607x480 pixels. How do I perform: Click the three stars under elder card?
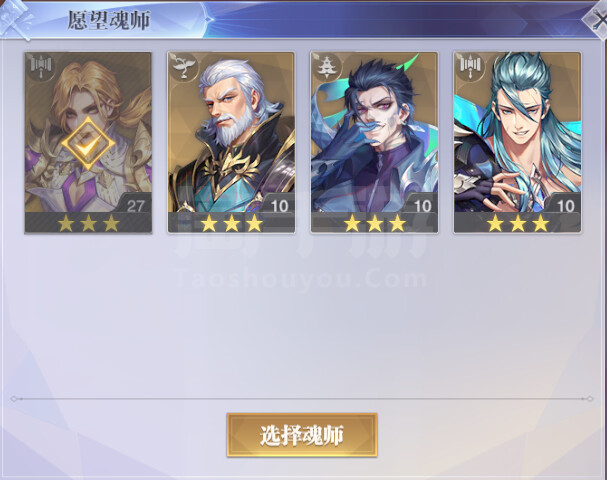[x=231, y=223]
